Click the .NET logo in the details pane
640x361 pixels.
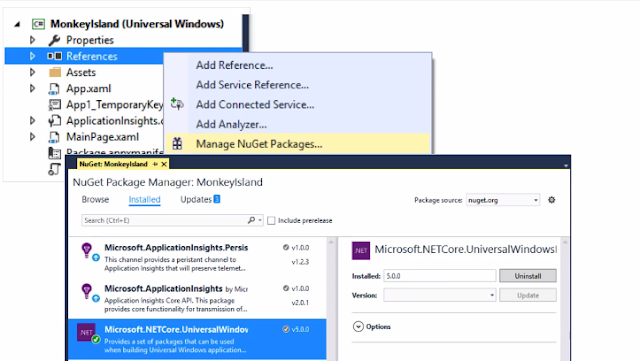click(361, 250)
